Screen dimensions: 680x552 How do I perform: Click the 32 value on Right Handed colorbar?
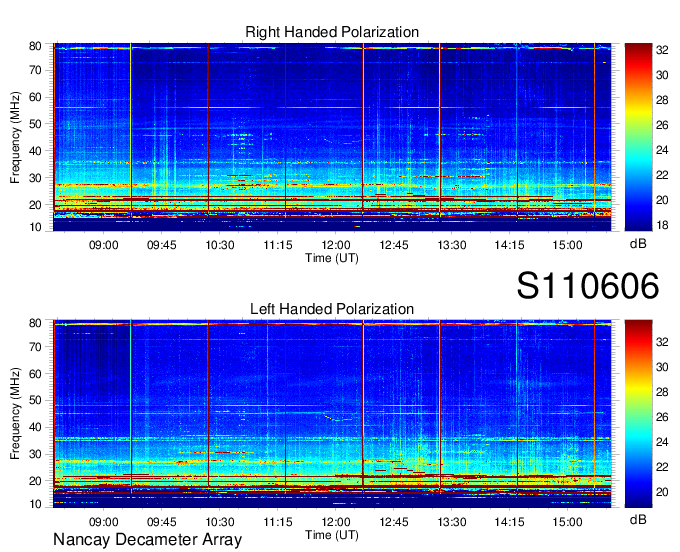pos(662,50)
